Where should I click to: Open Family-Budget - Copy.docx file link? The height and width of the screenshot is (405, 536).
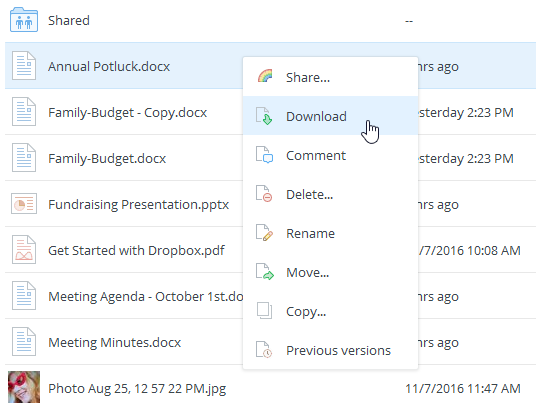[x=128, y=112]
